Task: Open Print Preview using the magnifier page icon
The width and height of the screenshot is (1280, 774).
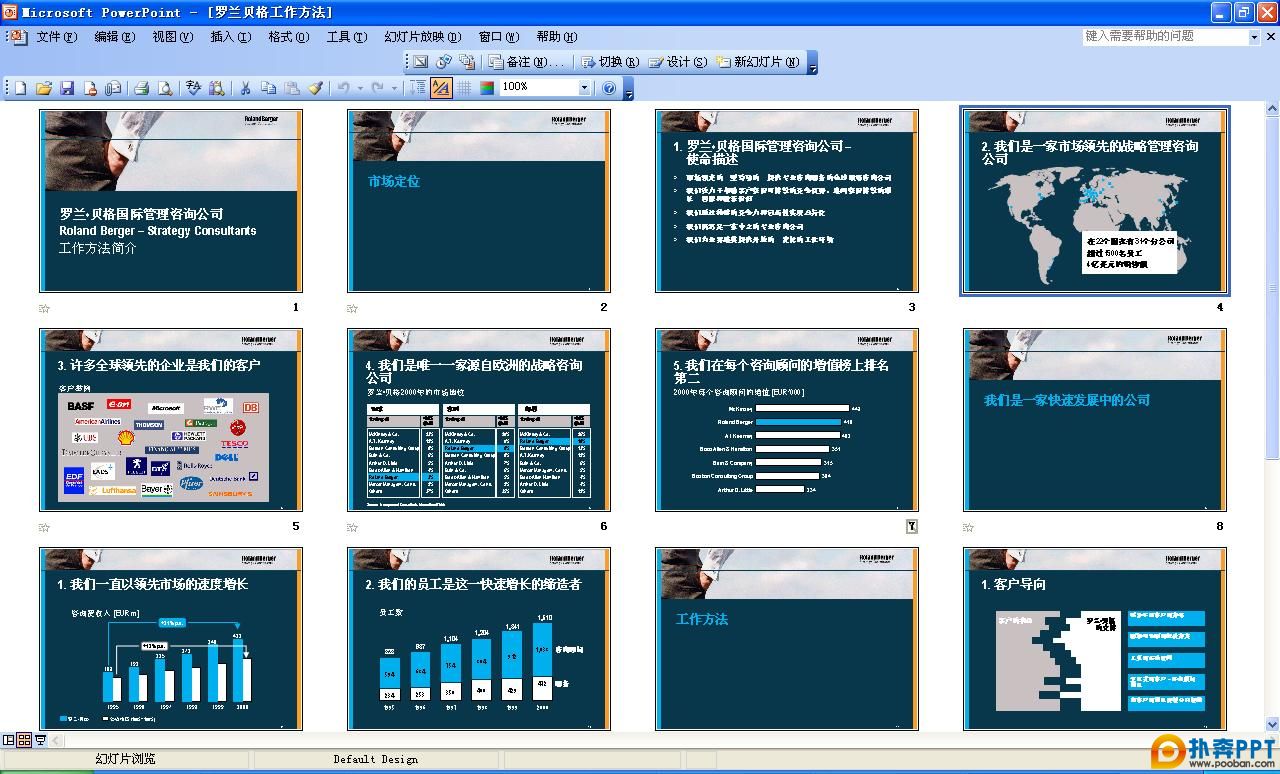Action: point(165,88)
